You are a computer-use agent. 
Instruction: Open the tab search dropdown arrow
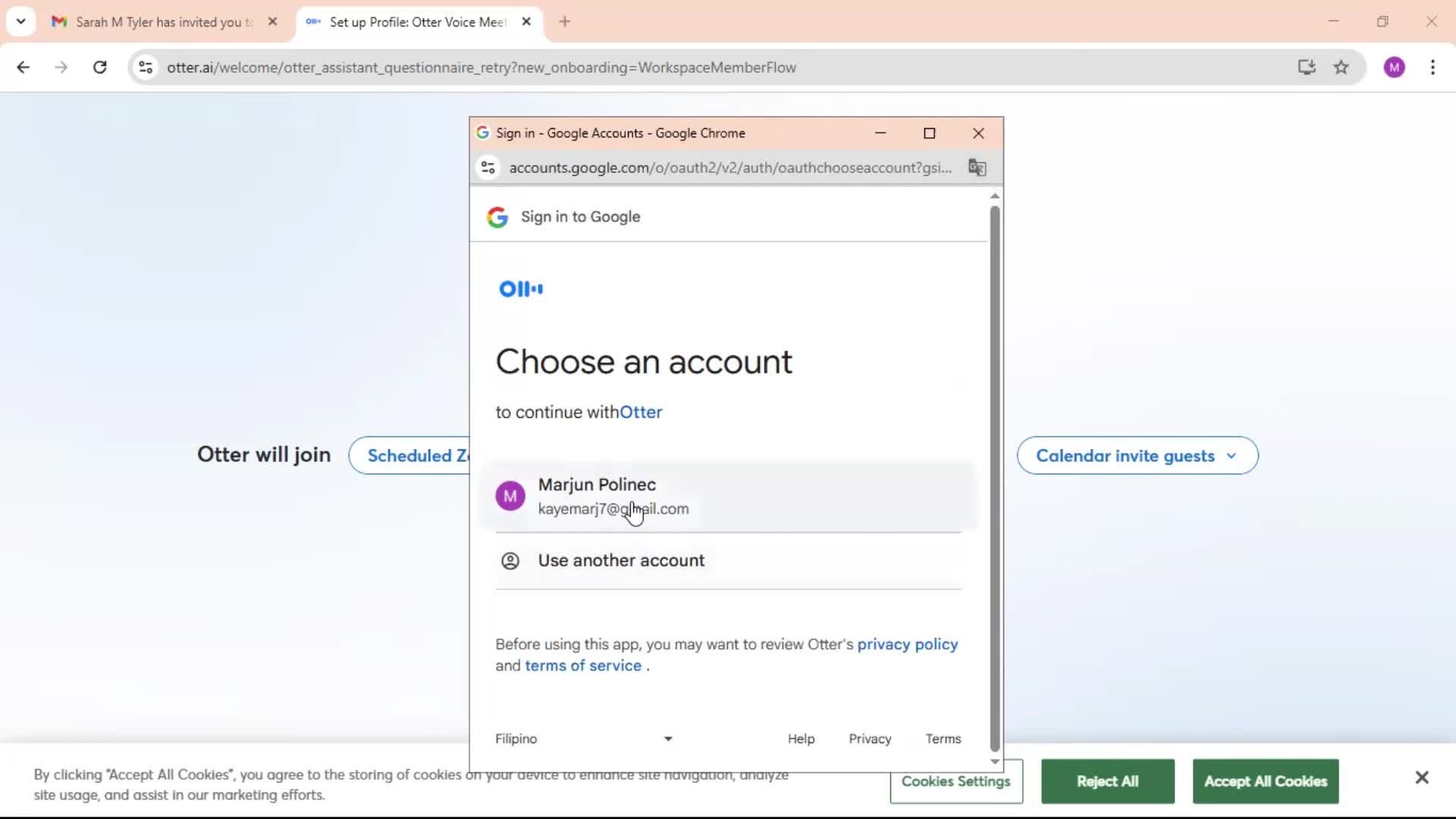[x=20, y=21]
